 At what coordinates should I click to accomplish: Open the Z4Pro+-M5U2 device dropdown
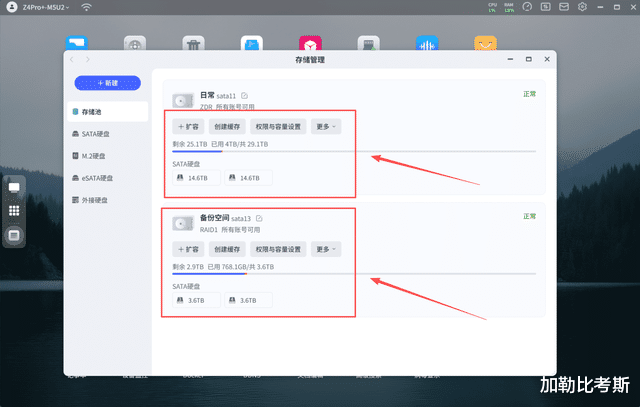pos(46,7)
